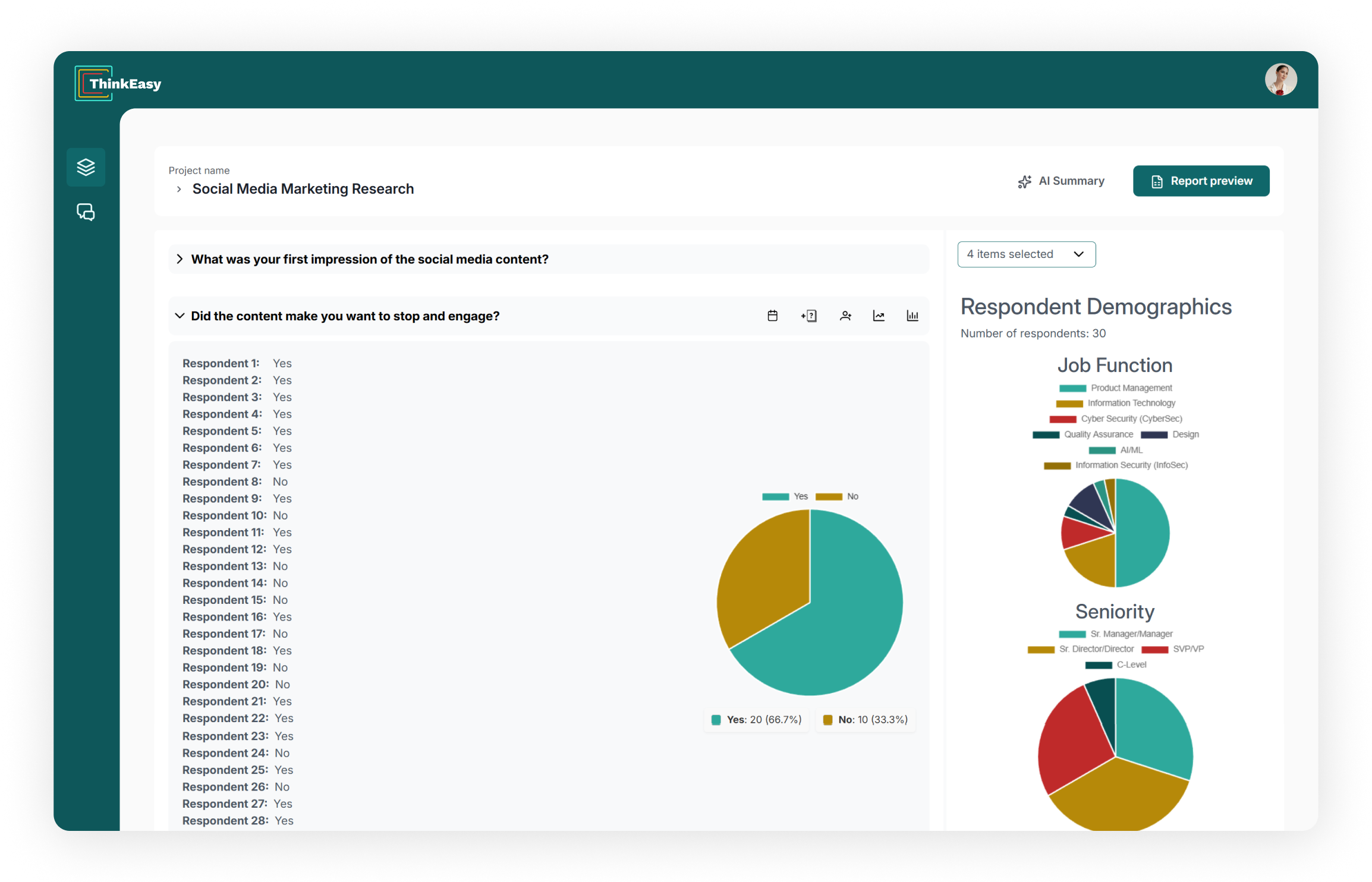Click the trend line chart icon
1372x882 pixels.
[879, 316]
